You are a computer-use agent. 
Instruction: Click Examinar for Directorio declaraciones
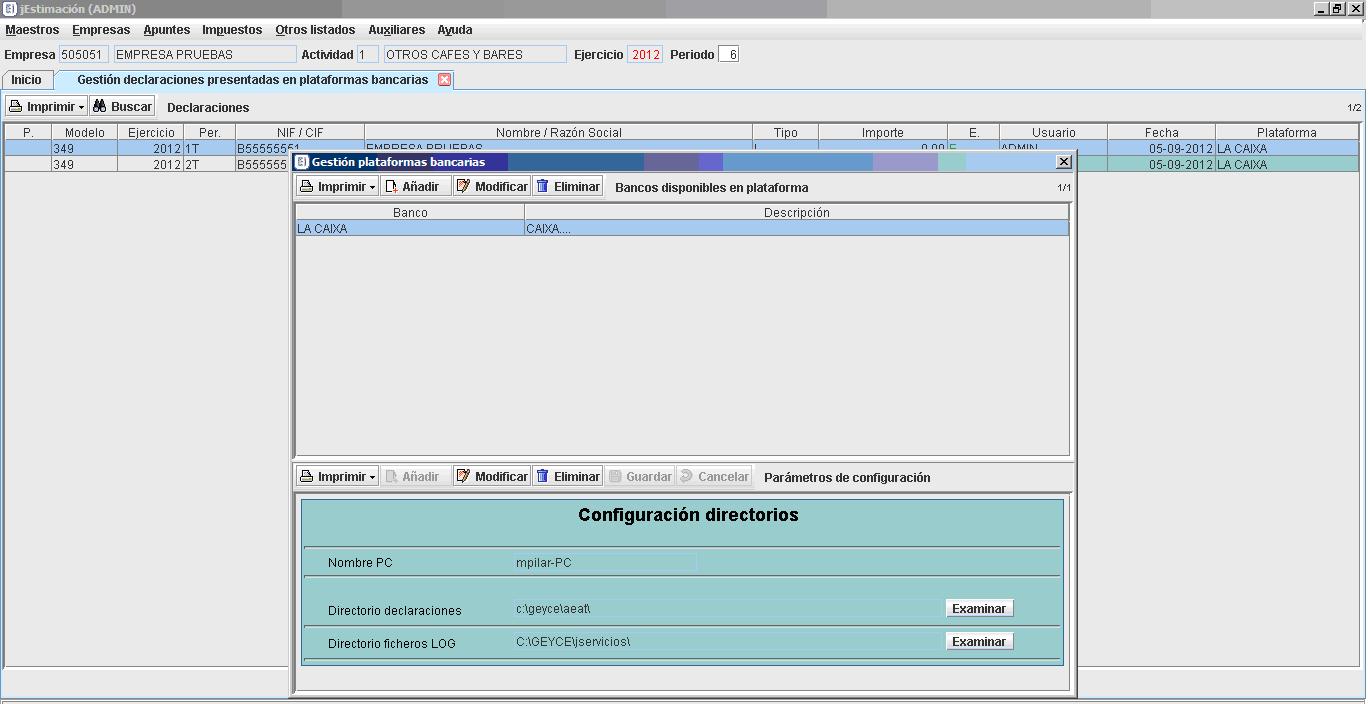pos(978,609)
